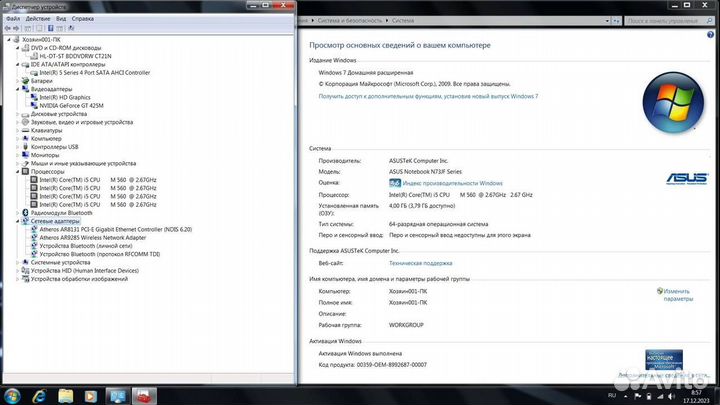Select Atheros AR8131 PCI-E Gigabit Ethernet Controller
720x405 pixels.
(116, 229)
